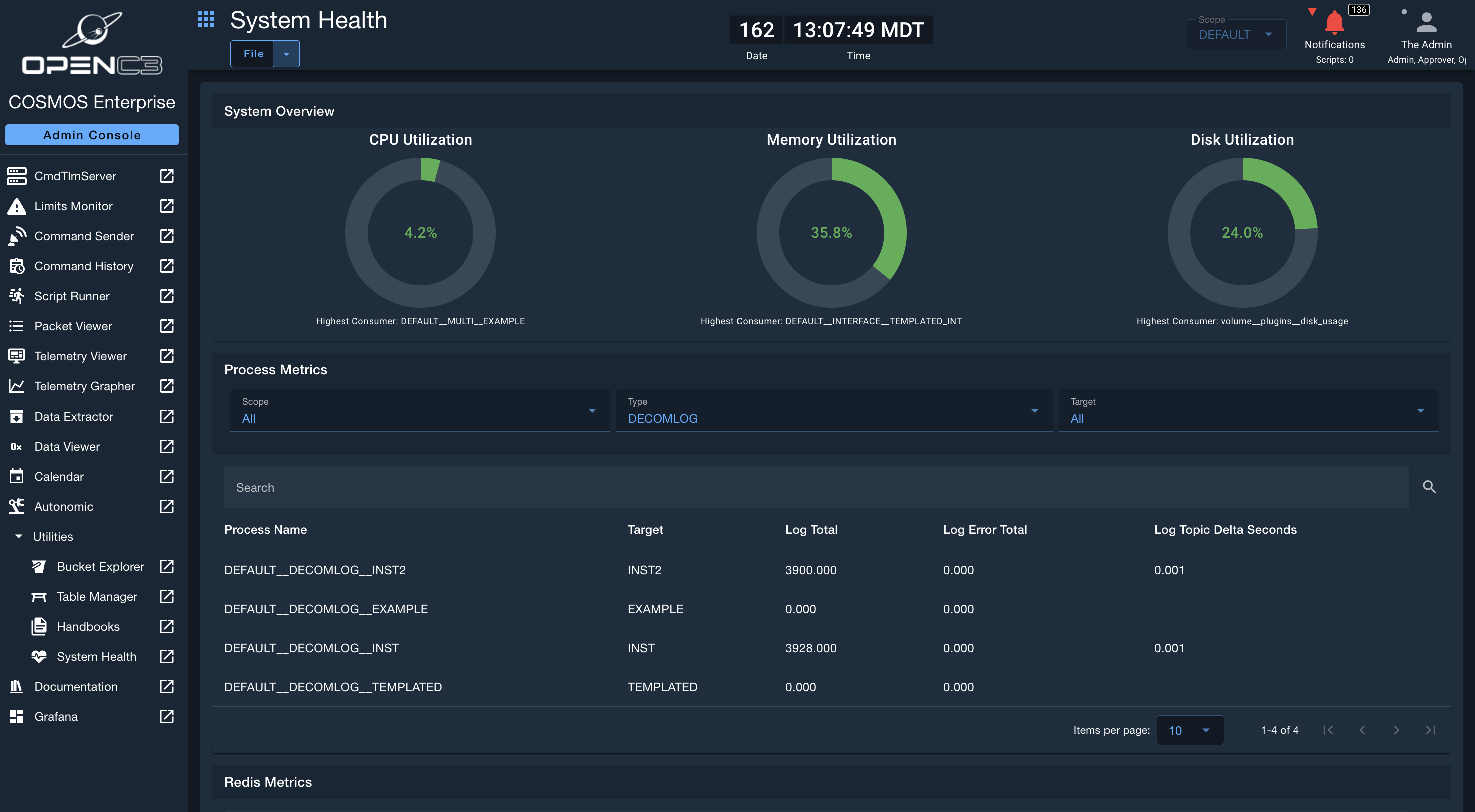Click the System Health heartbeat icon
Image resolution: width=1475 pixels, height=812 pixels.
(x=39, y=656)
